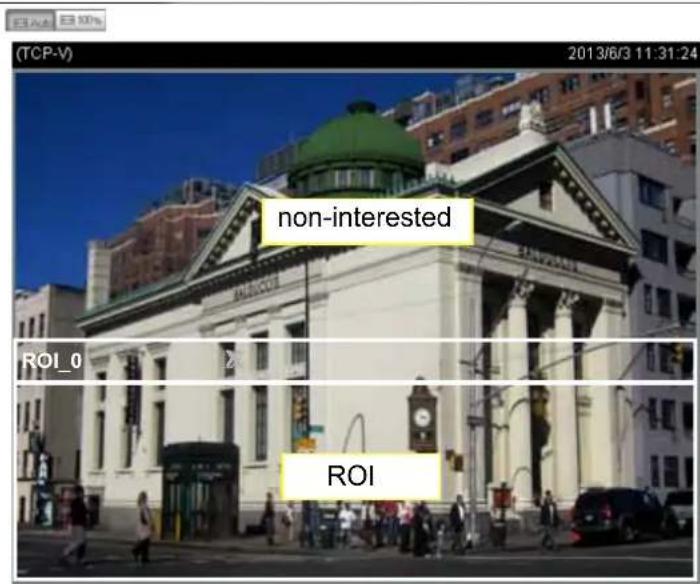Select the ROI_0 title bar label
Image resolution: width=700 pixels, height=584 pixels.
(52, 361)
